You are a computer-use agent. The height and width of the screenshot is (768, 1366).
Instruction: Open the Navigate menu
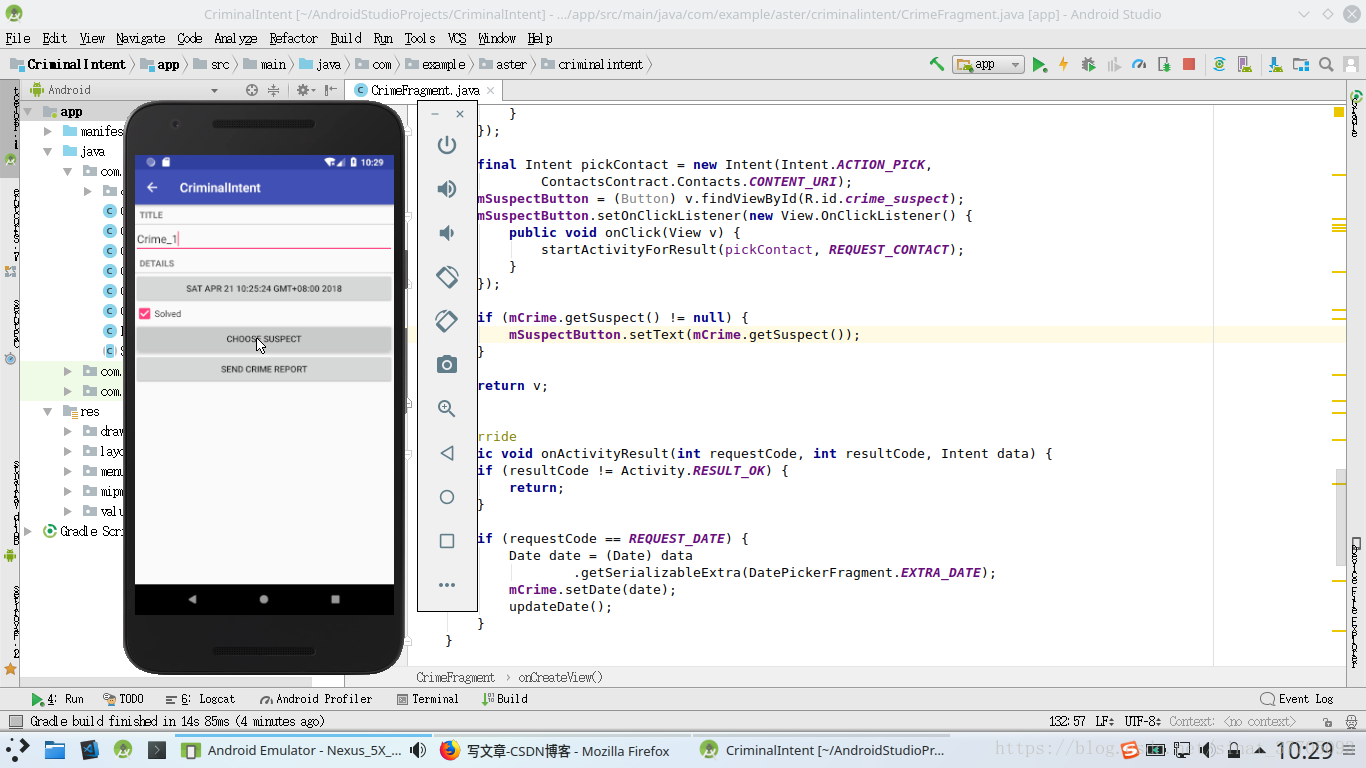[x=140, y=38]
